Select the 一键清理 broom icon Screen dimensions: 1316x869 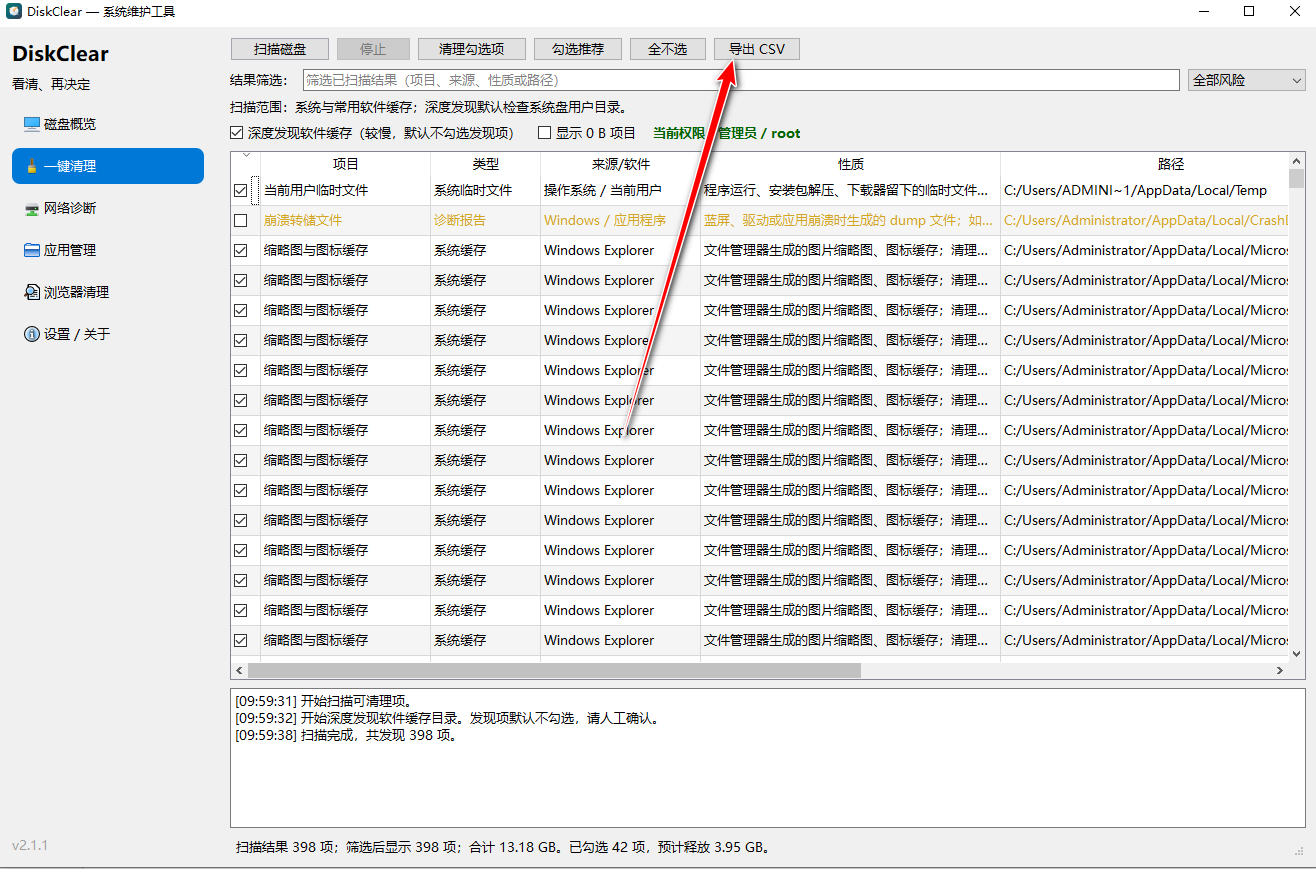[32, 166]
